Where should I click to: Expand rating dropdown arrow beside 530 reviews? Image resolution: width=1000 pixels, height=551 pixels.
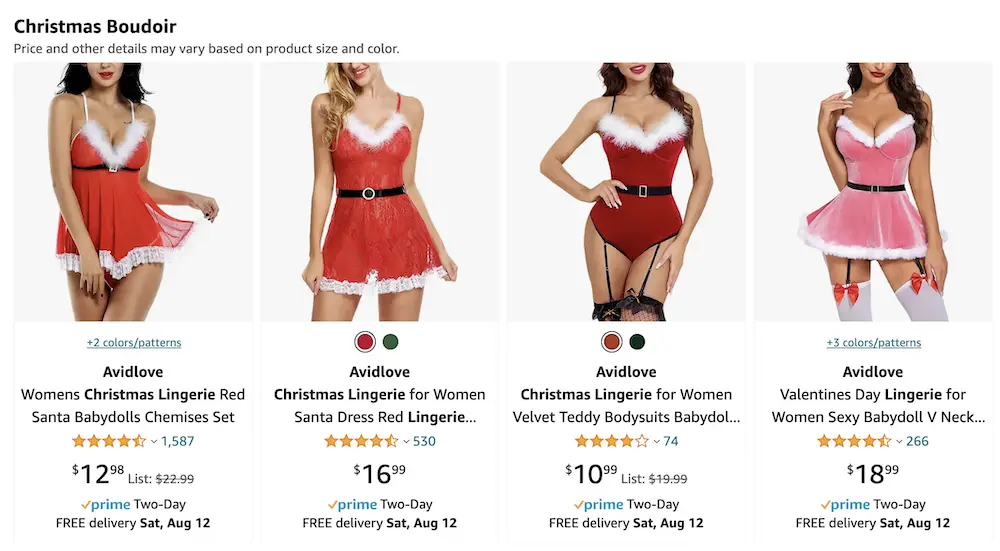tap(406, 441)
